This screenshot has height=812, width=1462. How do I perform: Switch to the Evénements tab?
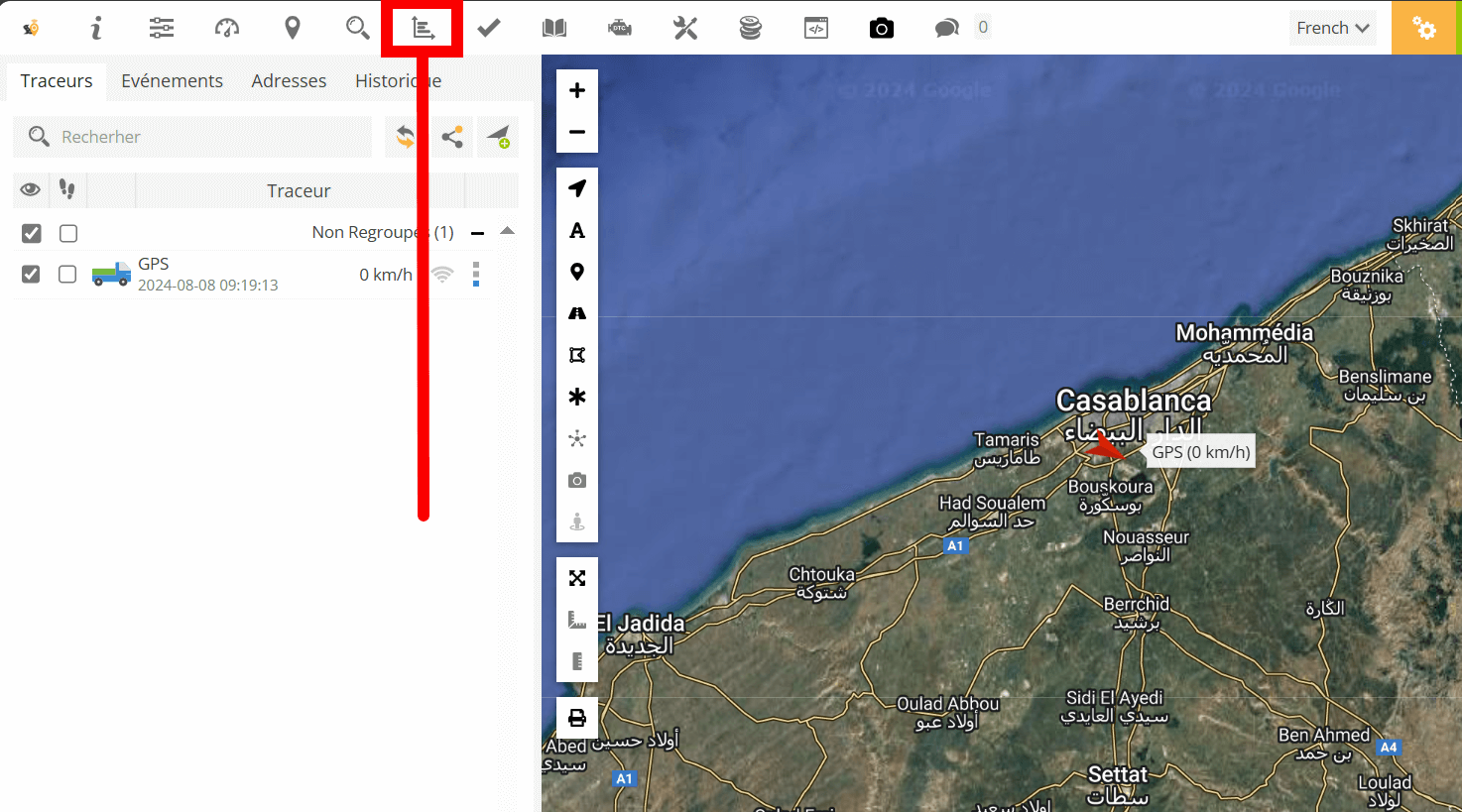[172, 81]
